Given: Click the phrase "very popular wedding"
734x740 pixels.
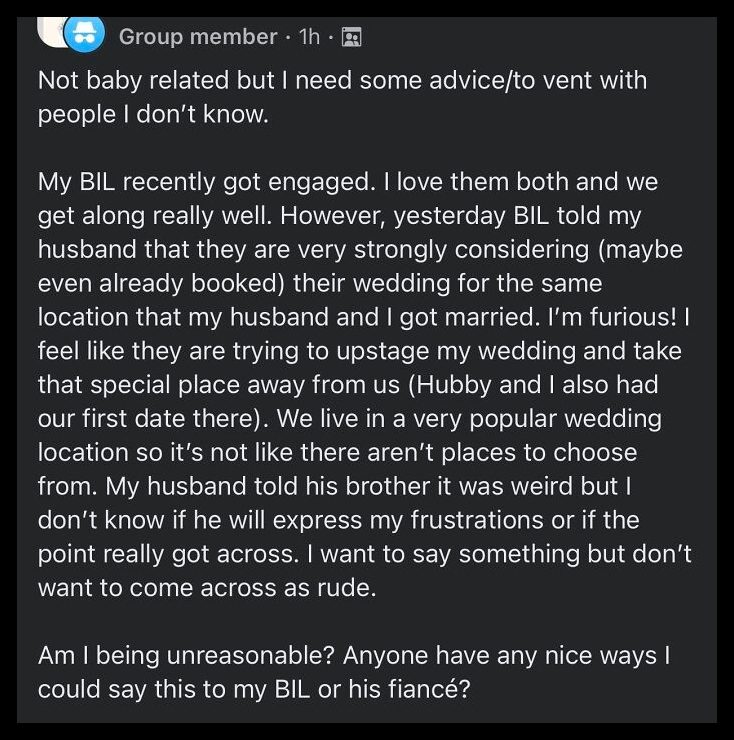Looking at the screenshot, I should pyautogui.click(x=537, y=419).
